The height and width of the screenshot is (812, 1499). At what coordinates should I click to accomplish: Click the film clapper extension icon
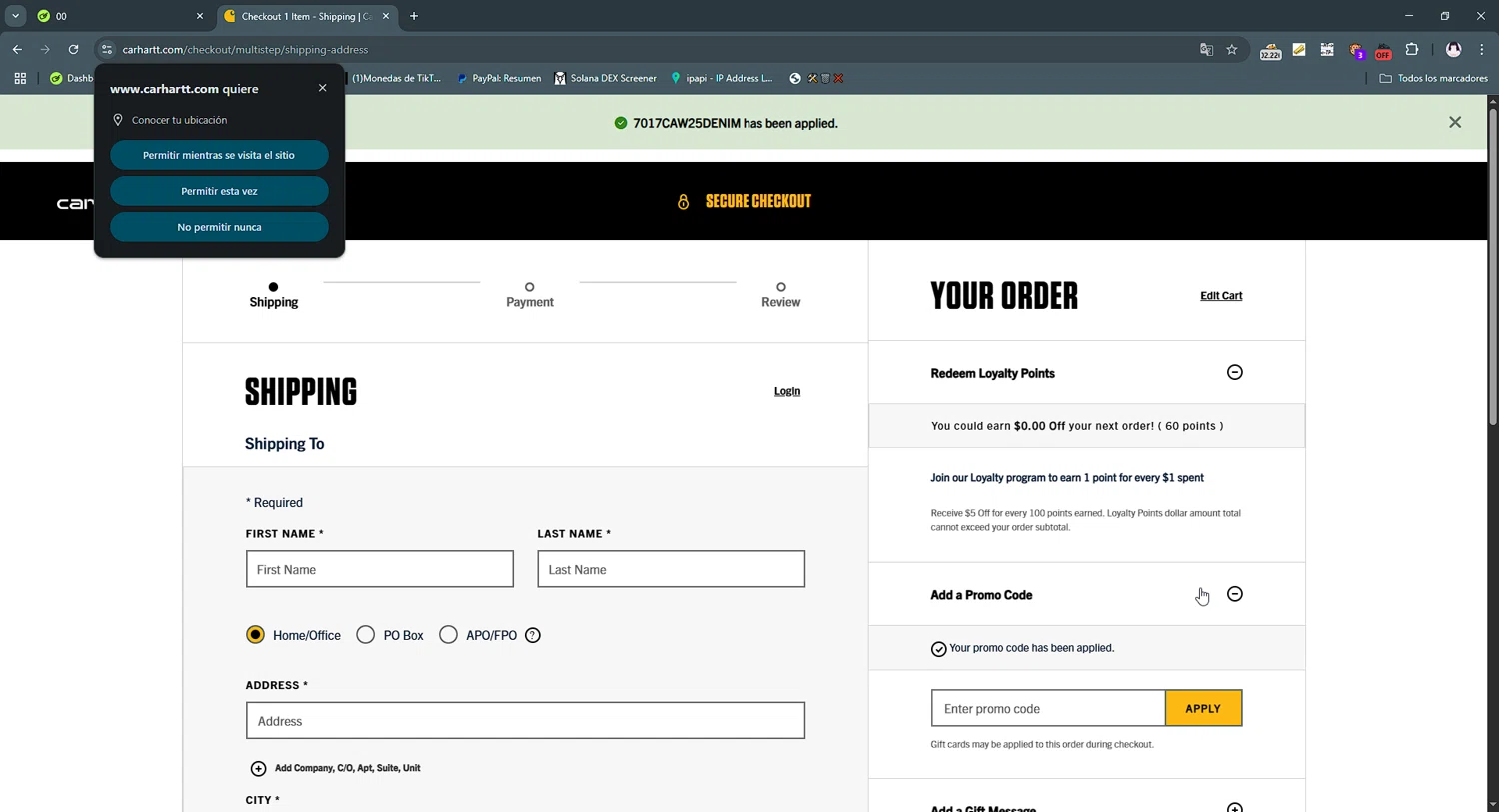tap(1327, 49)
